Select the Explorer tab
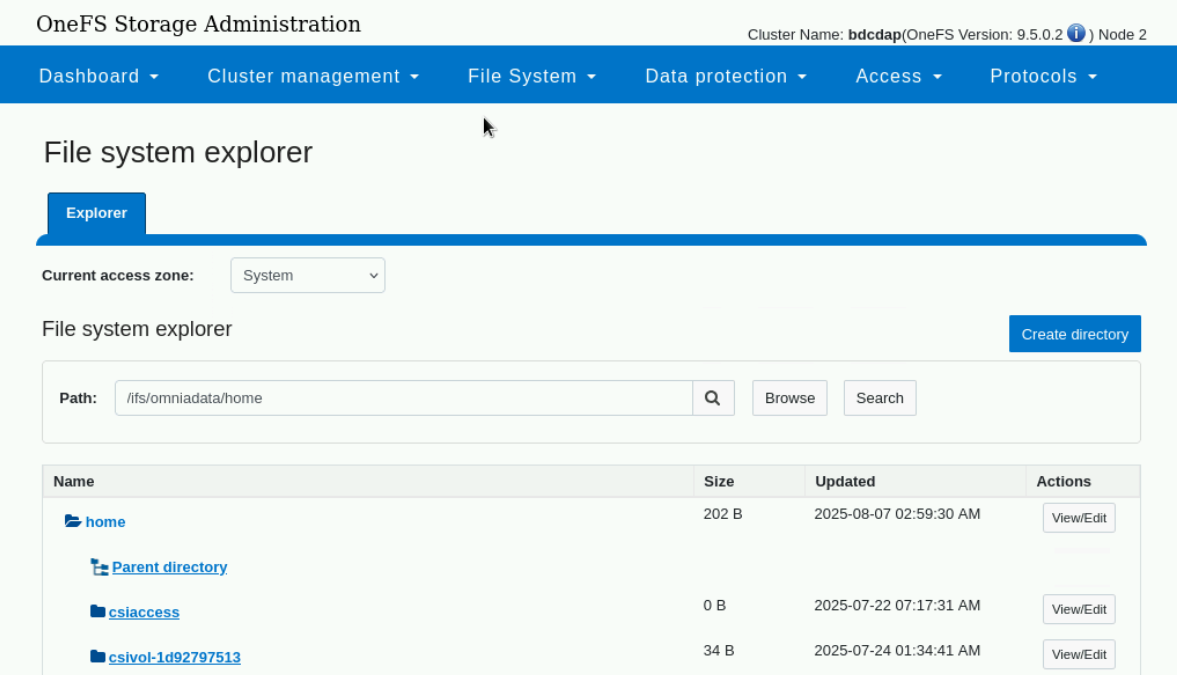This screenshot has height=675, width=1177. (97, 213)
